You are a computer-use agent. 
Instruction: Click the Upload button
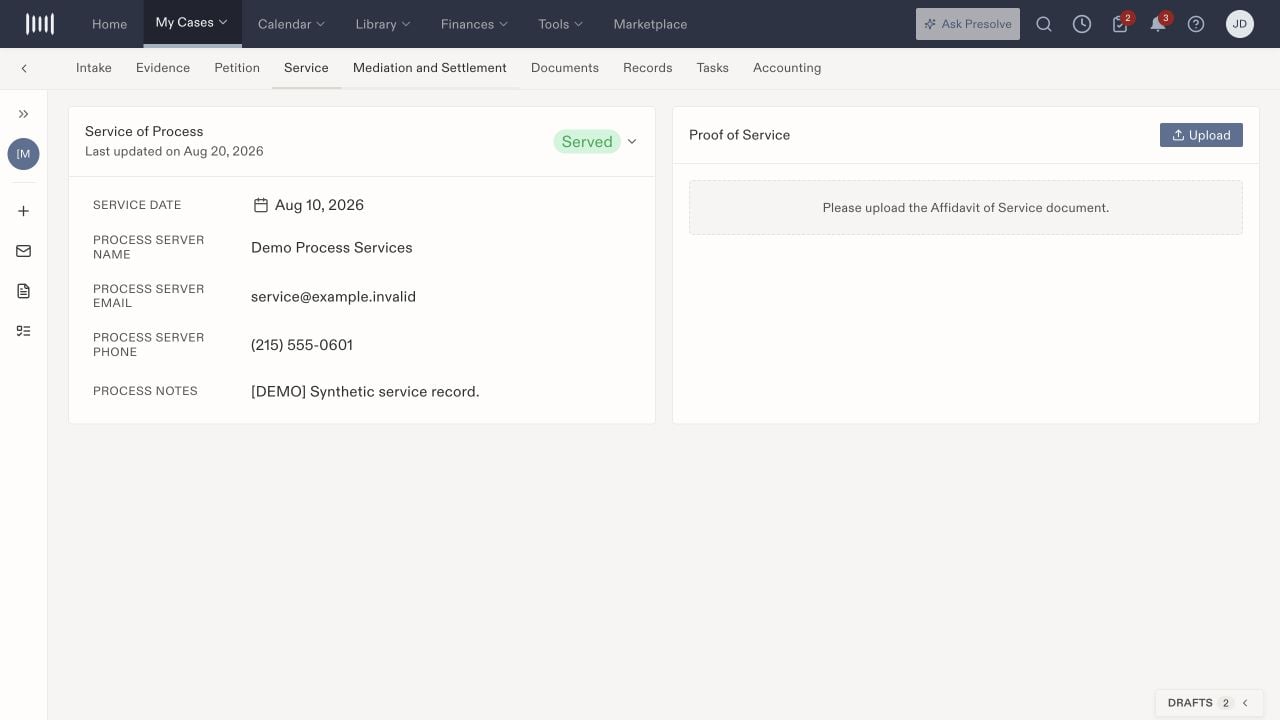1201,135
